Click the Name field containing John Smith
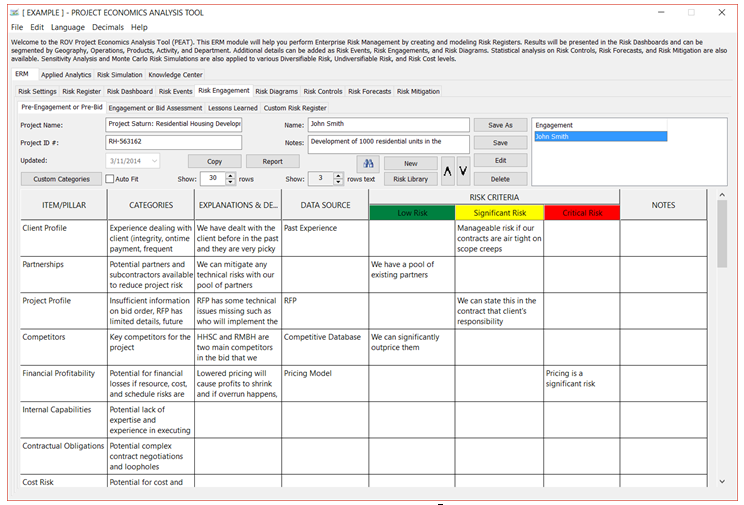Viewport: 744px width, 505px height. [x=389, y=124]
